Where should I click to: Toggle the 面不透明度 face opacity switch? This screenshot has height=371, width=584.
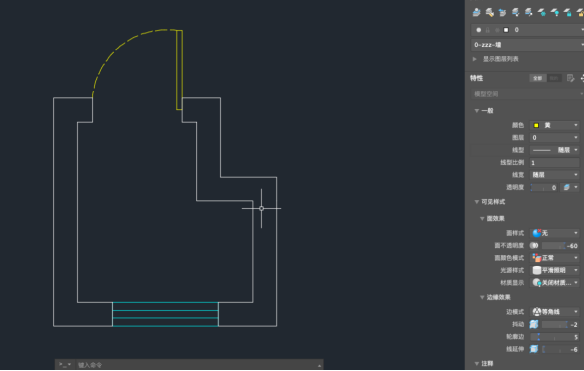(534, 245)
